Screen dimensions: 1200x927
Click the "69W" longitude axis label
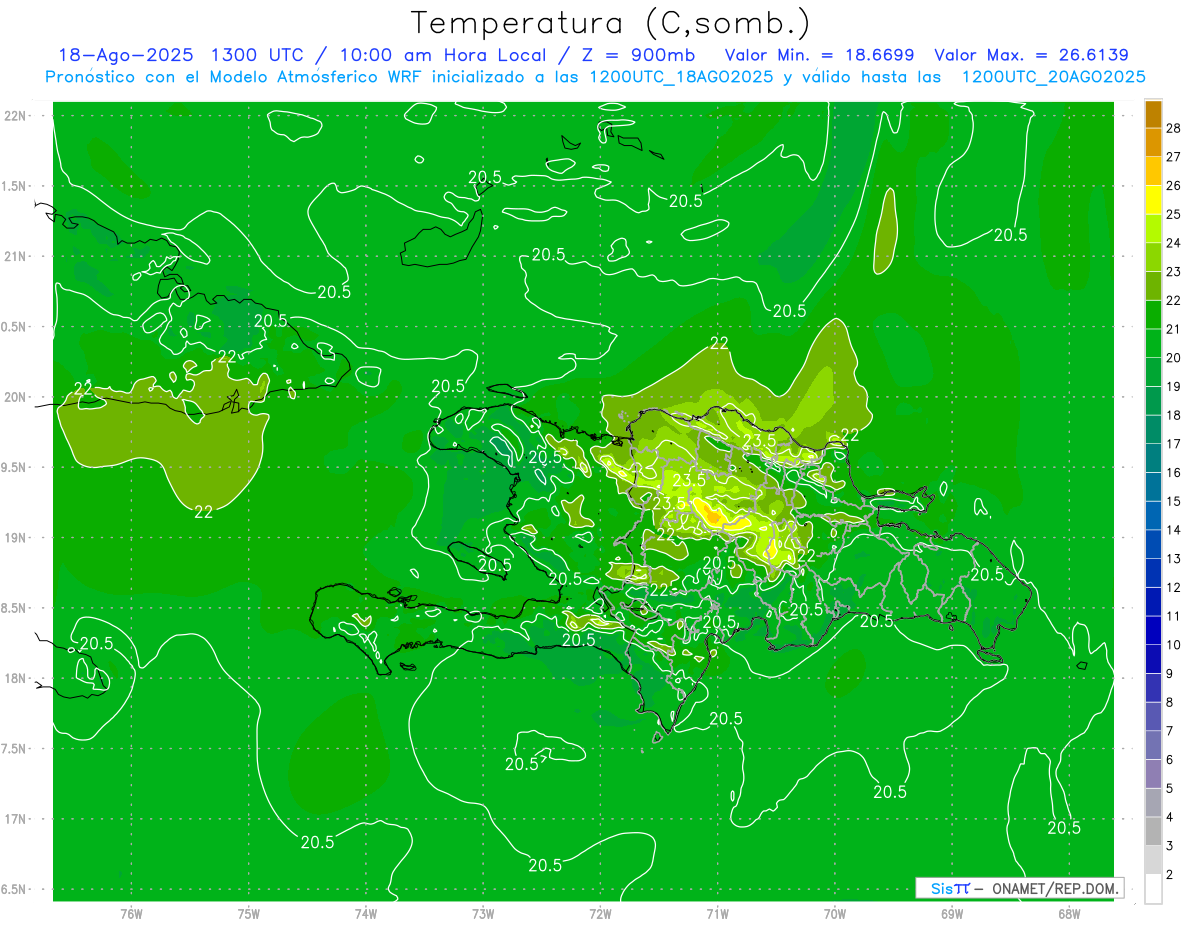point(952,913)
